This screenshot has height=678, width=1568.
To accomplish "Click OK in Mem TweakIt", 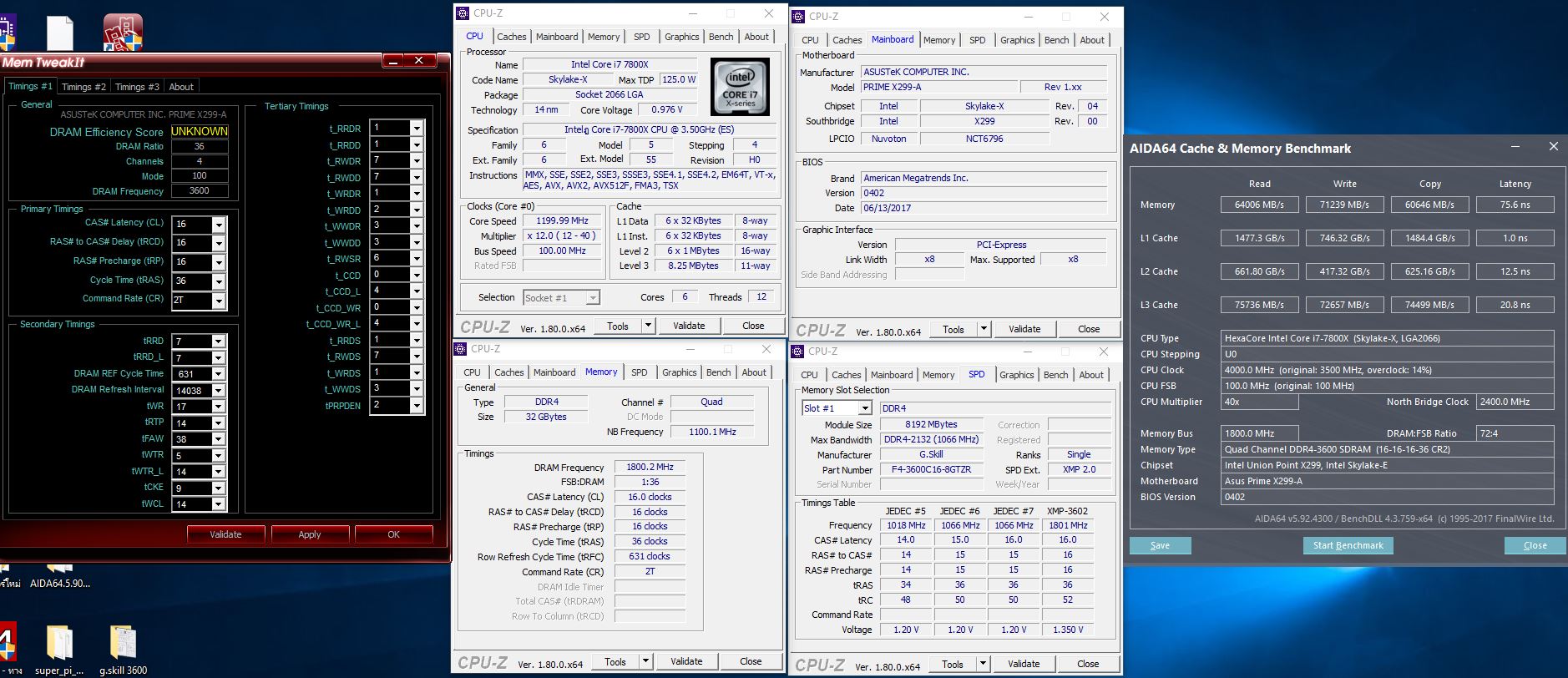I will point(394,534).
